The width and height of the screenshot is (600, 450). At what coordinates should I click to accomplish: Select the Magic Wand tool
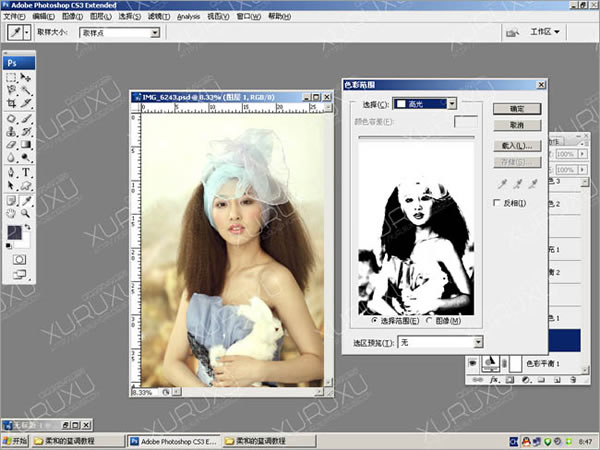click(x=26, y=90)
